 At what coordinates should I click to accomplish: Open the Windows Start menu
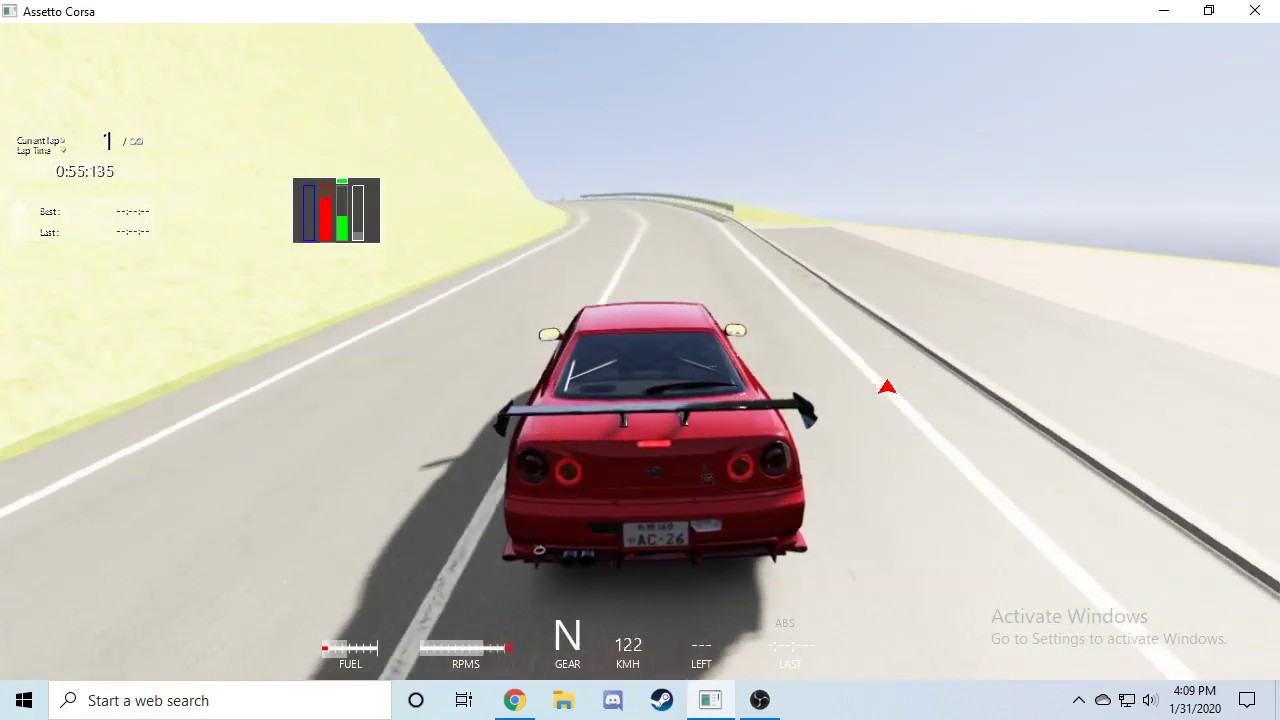(24, 700)
